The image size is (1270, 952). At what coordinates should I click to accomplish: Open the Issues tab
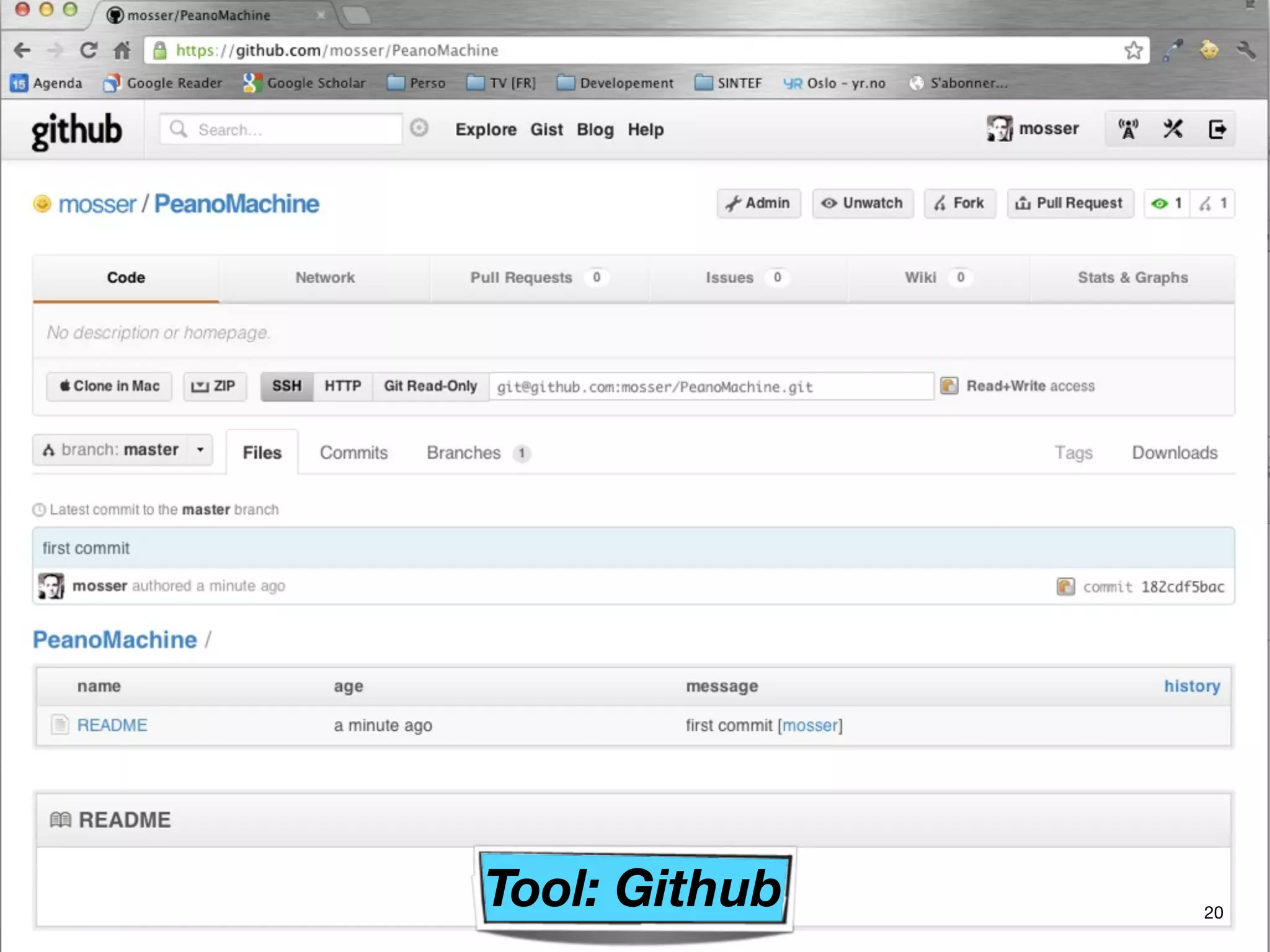(x=748, y=278)
